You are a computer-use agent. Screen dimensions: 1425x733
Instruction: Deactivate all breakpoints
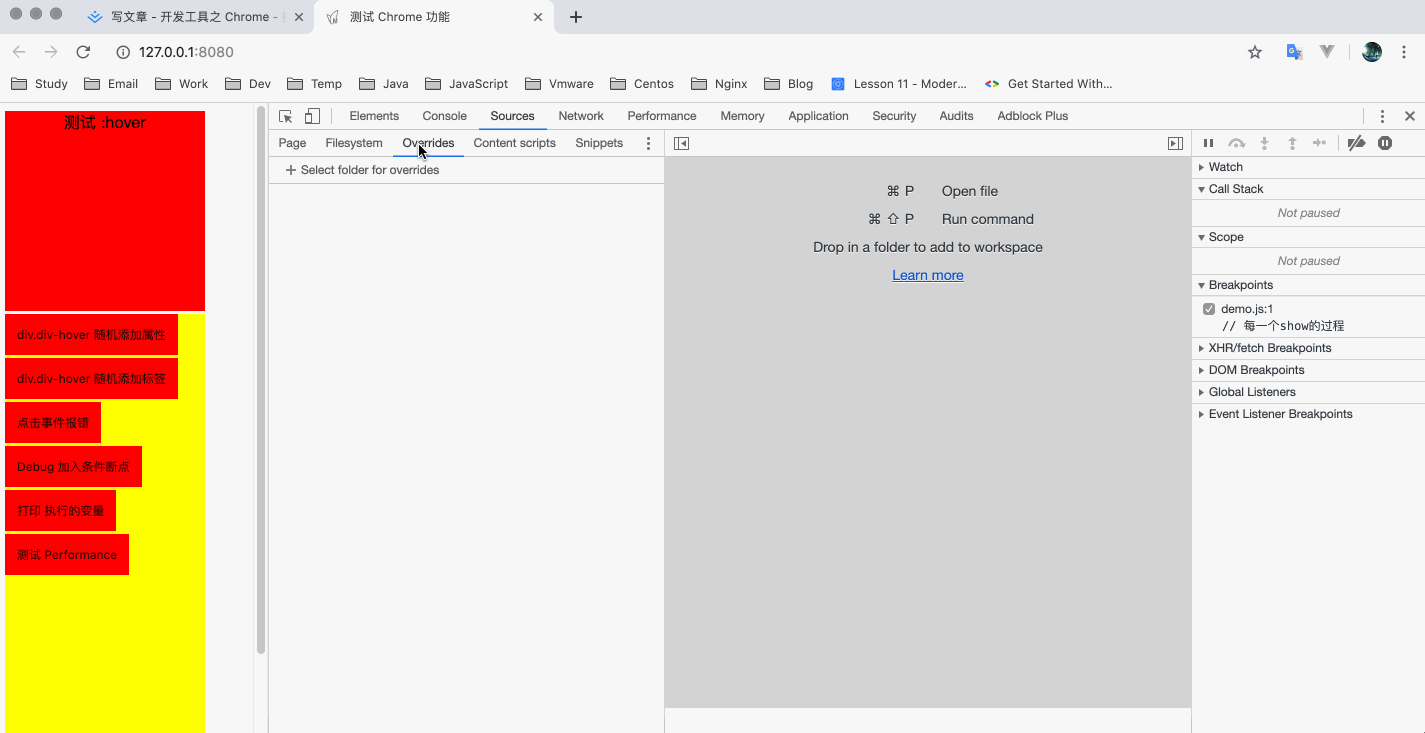[1356, 143]
